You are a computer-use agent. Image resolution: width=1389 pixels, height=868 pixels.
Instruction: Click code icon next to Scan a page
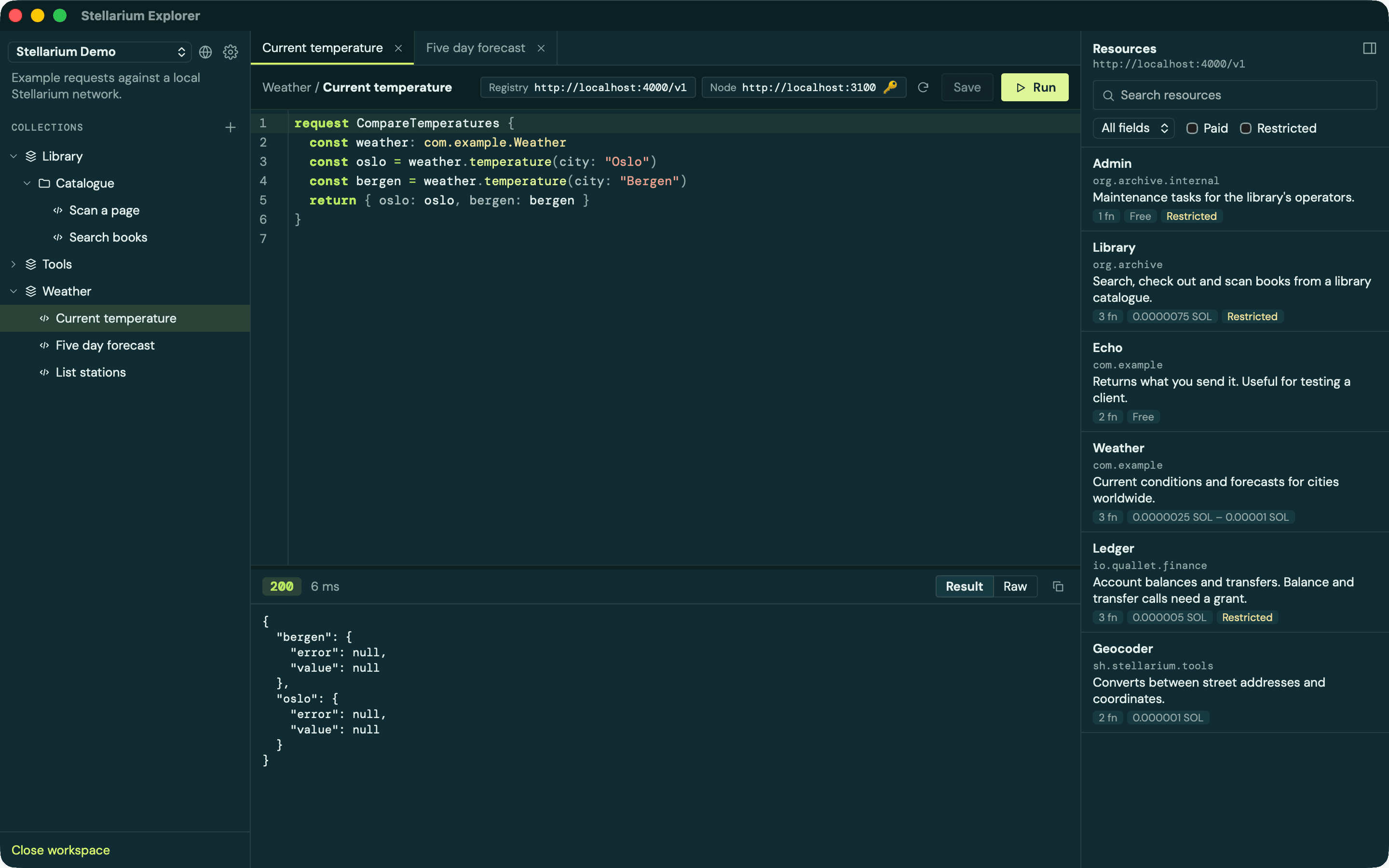[58, 210]
